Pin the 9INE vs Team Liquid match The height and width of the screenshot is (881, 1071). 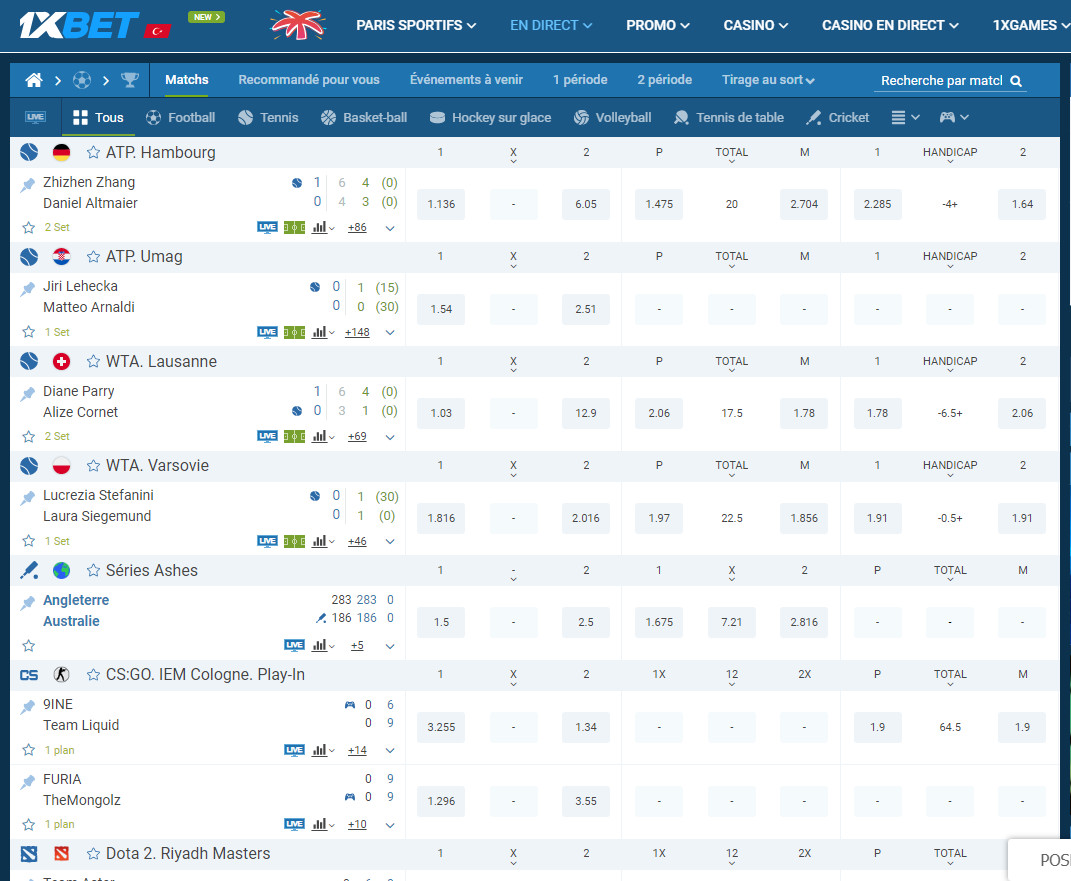pyautogui.click(x=27, y=707)
